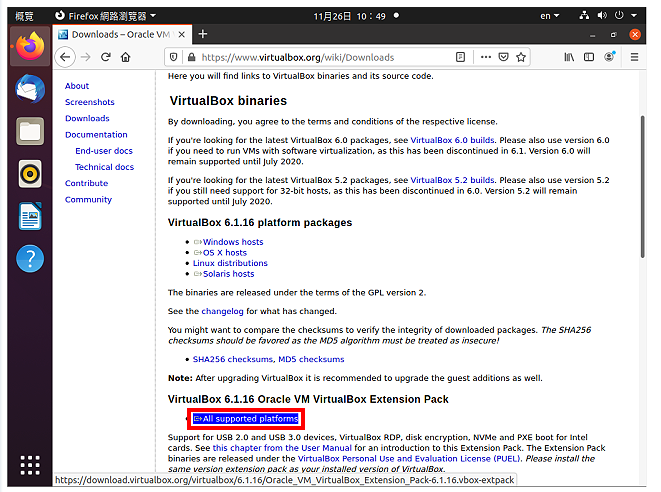
Task: Open LibreOffice Writer from the dock
Action: coord(30,216)
